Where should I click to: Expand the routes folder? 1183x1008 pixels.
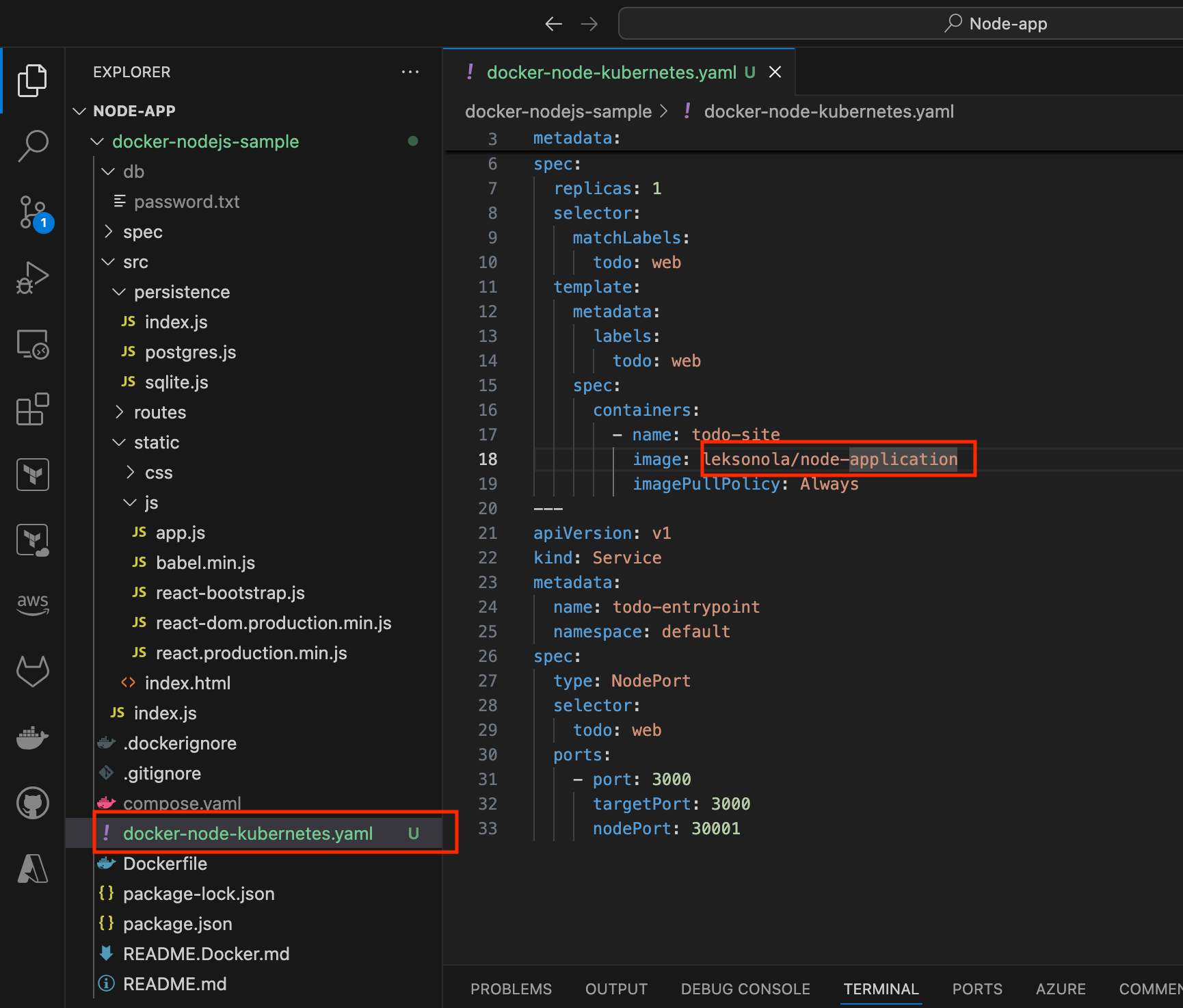[119, 412]
